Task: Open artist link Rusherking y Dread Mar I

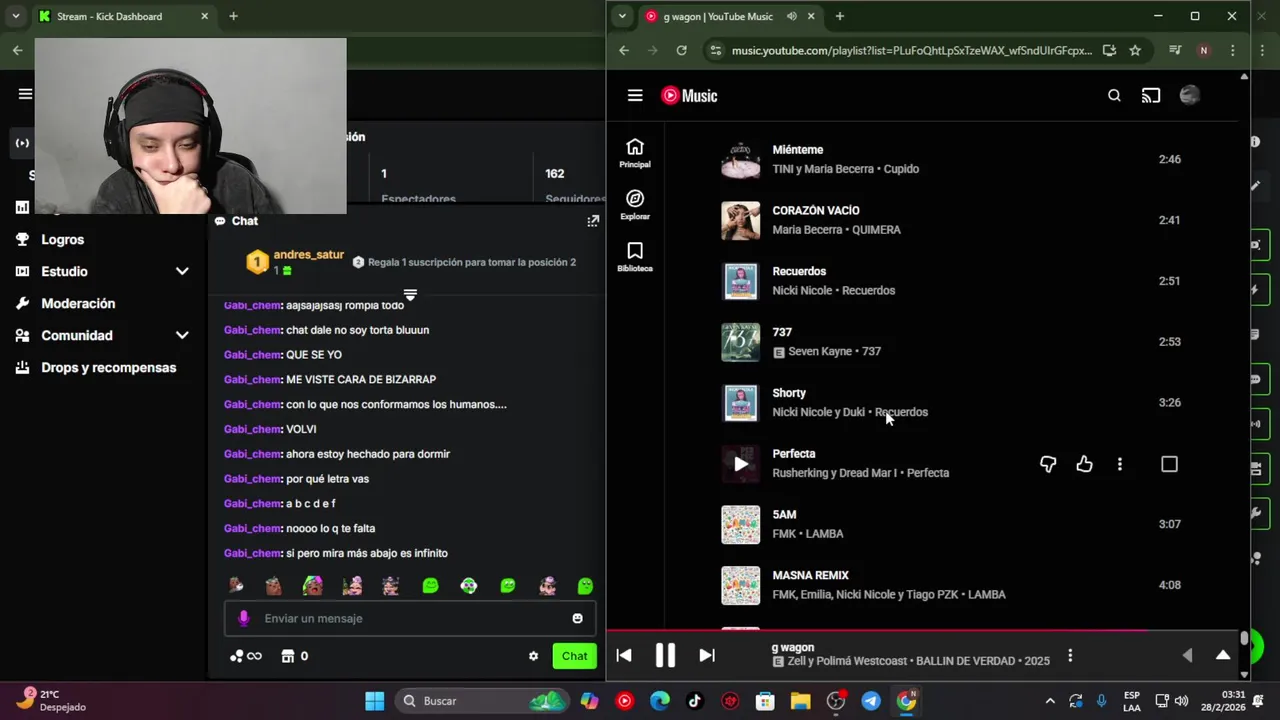Action: (x=834, y=473)
